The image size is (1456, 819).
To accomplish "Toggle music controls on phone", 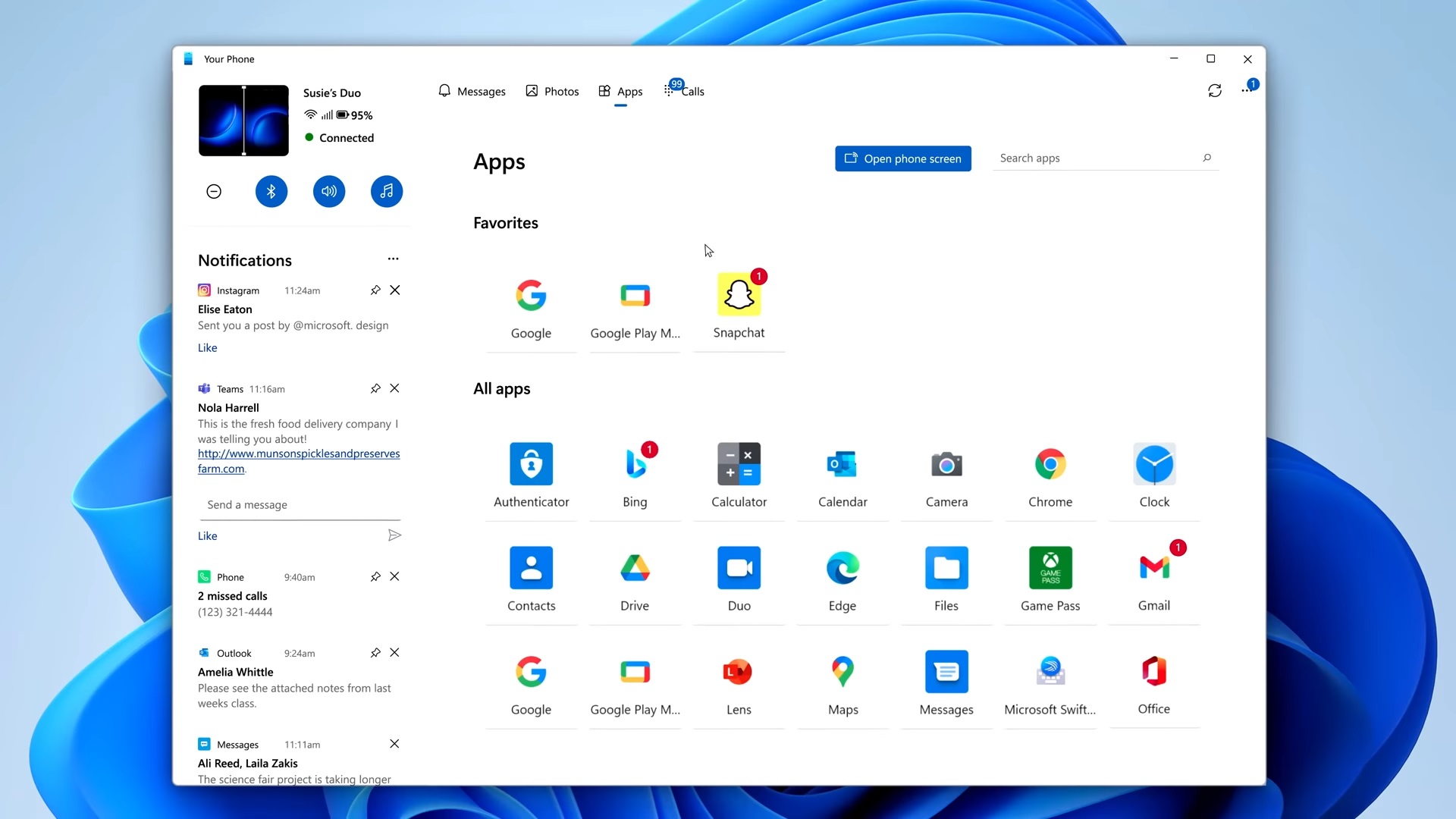I will pyautogui.click(x=386, y=191).
